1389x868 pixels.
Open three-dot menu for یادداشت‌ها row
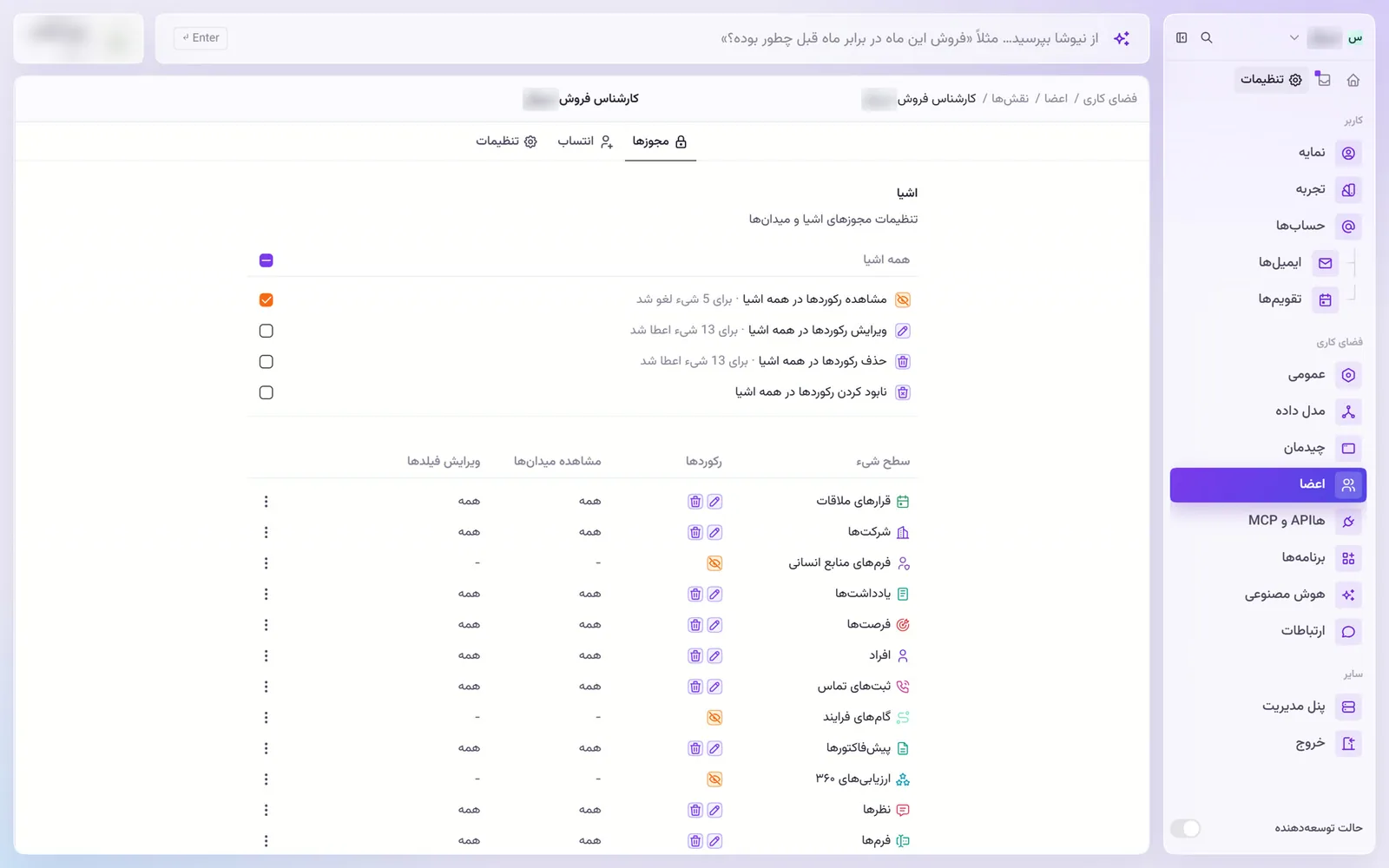(267, 594)
